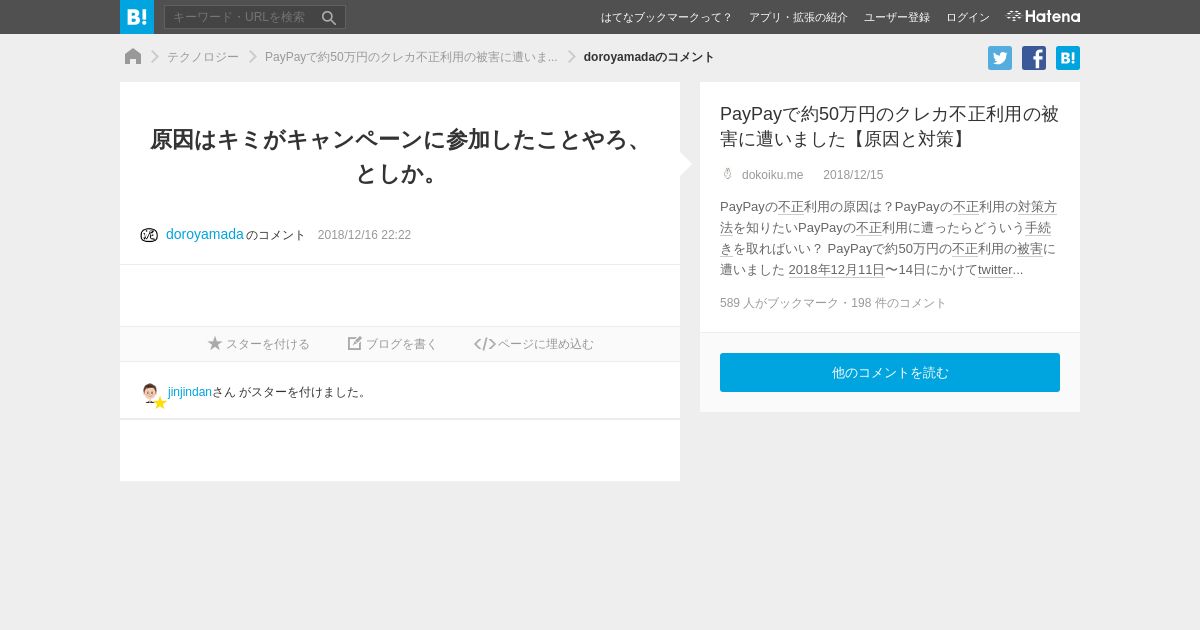Click 2018年12月11日 keyword link
The width and height of the screenshot is (1200, 630).
point(836,270)
